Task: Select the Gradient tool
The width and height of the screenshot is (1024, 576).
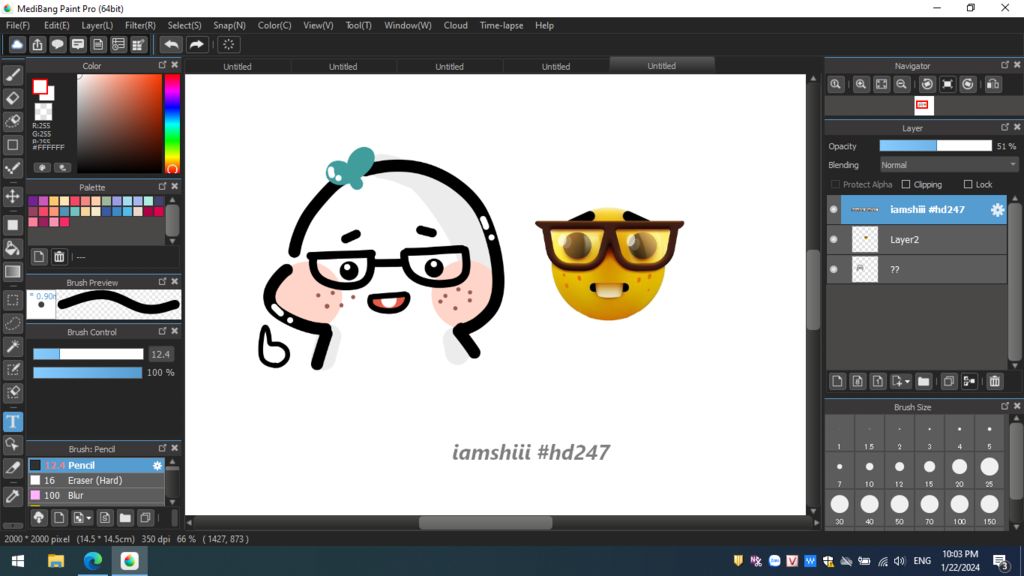Action: point(12,271)
